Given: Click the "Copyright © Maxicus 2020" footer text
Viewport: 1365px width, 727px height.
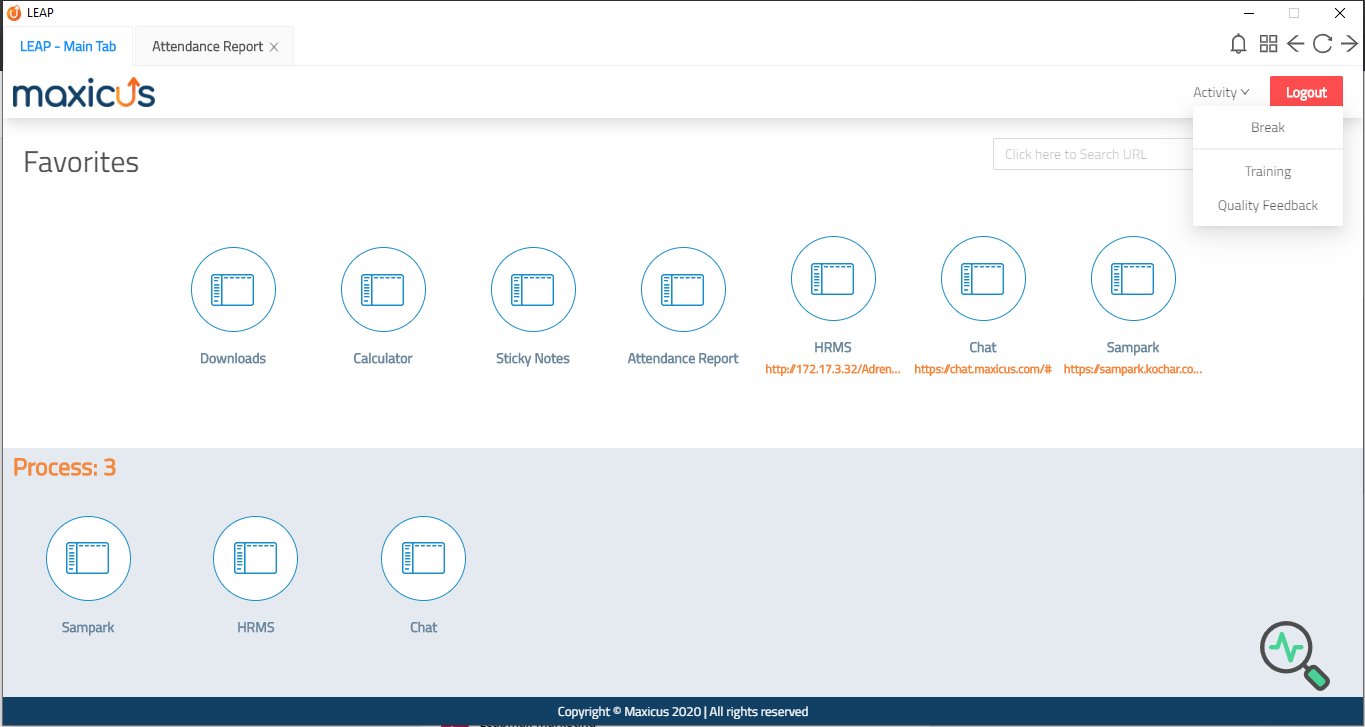Looking at the screenshot, I should (630, 712).
